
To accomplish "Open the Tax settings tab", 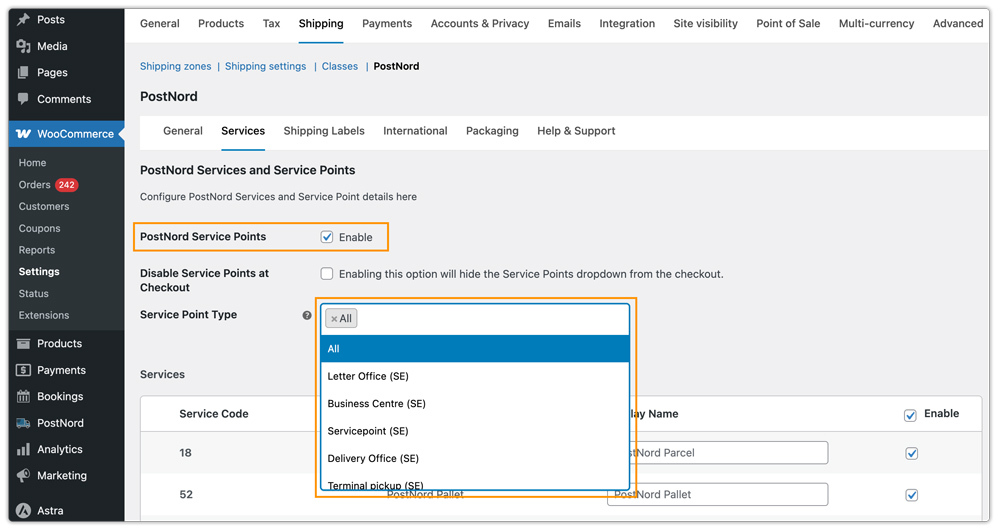I will pos(271,24).
